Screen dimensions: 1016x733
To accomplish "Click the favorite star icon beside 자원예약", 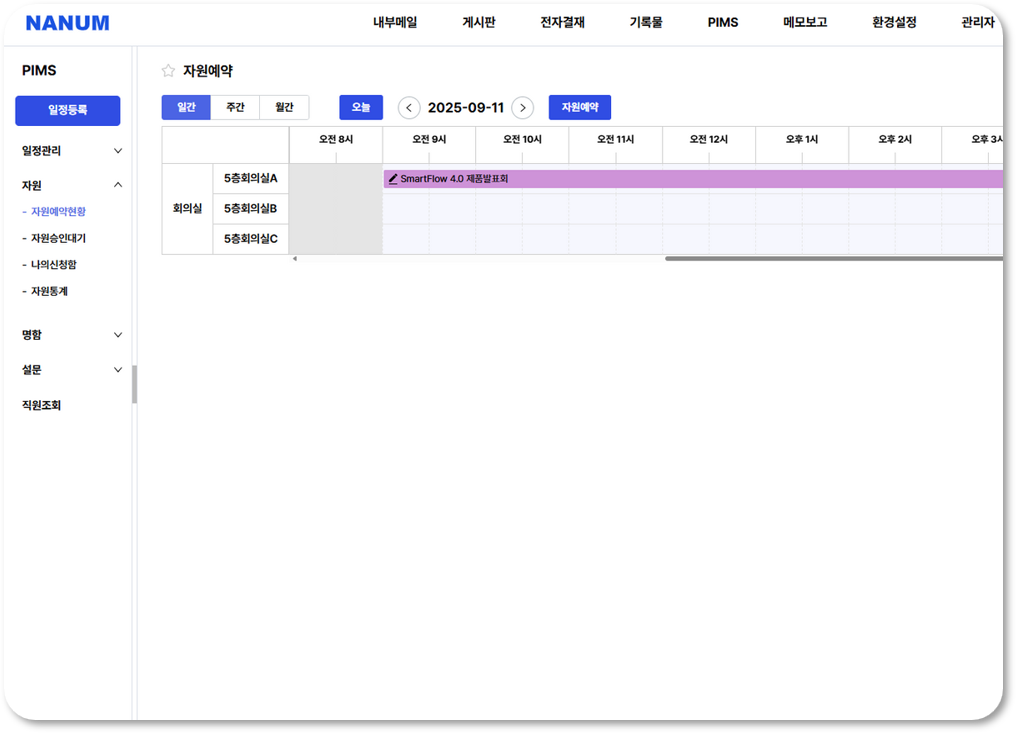I will [x=168, y=71].
